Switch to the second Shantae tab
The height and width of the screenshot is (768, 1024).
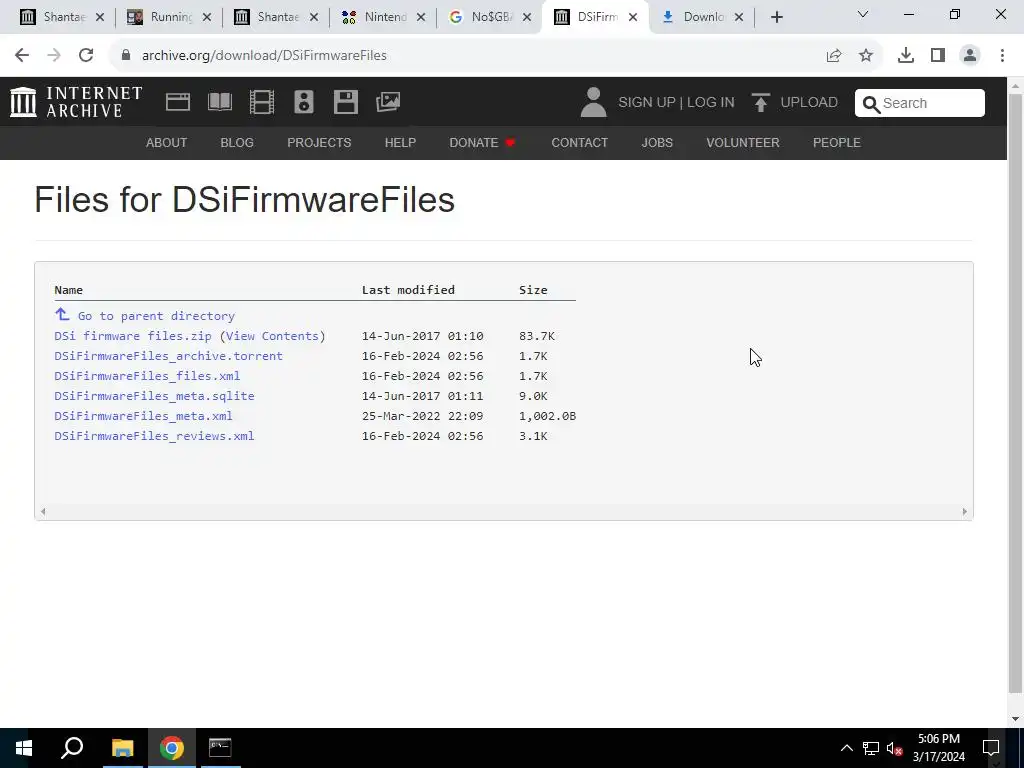(276, 18)
